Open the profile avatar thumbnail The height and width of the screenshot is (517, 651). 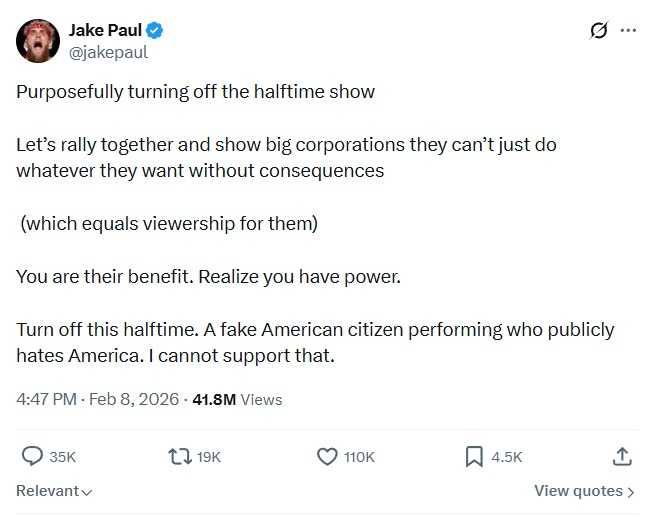coord(36,40)
